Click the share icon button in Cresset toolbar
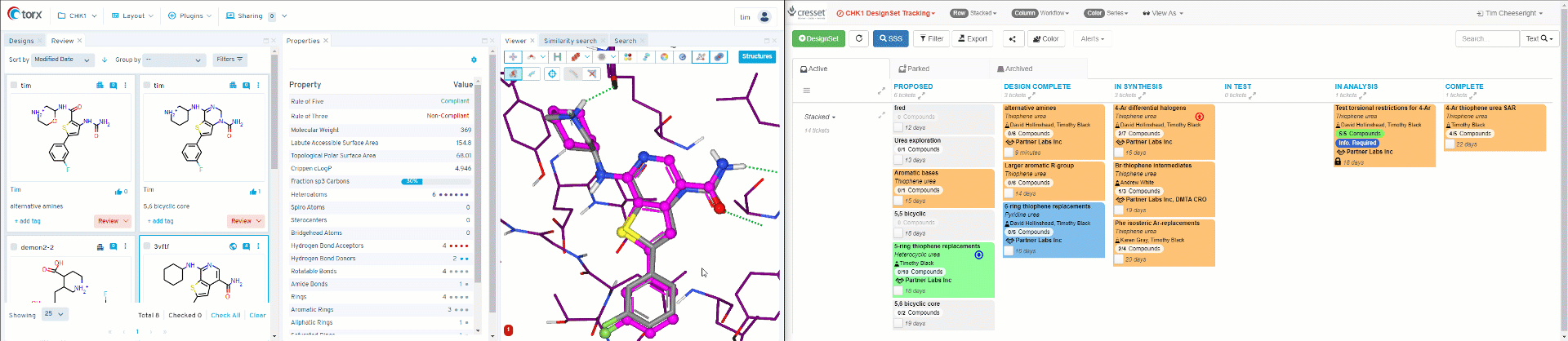The image size is (1568, 341). coord(1012,38)
